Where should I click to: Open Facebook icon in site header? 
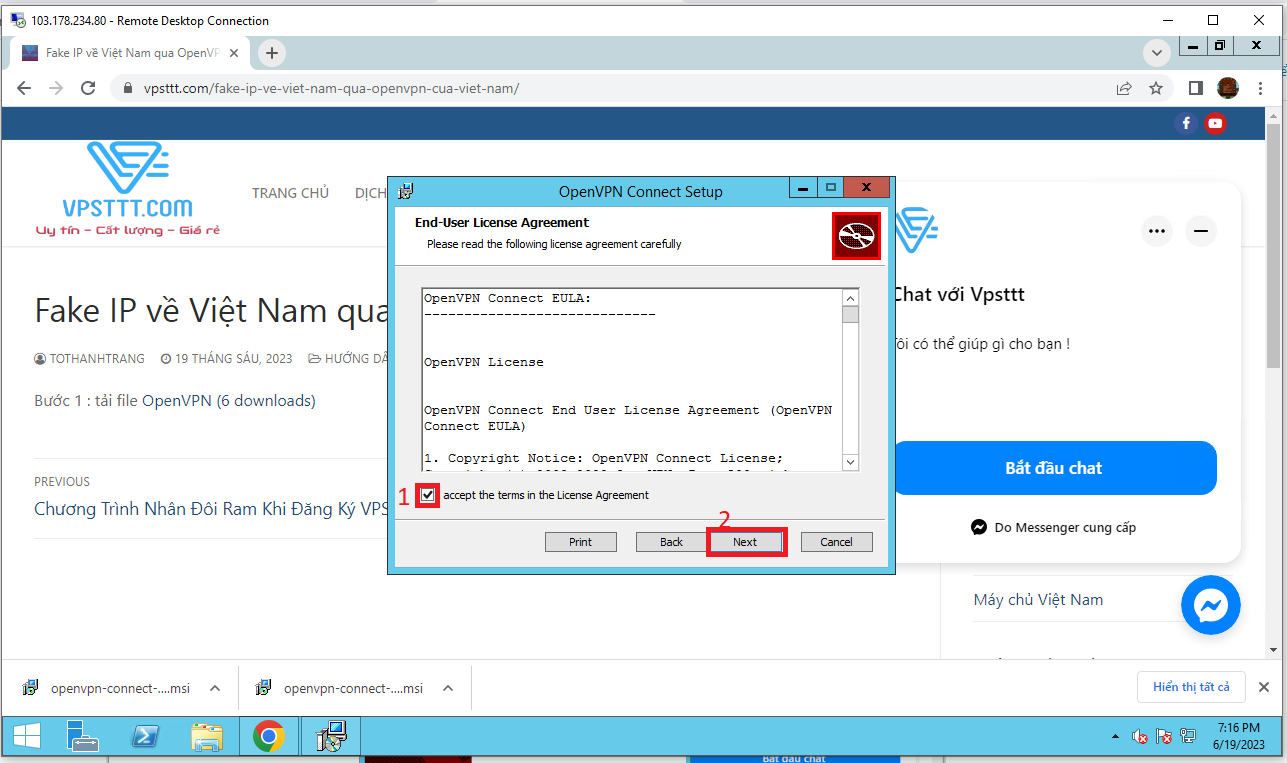1186,123
